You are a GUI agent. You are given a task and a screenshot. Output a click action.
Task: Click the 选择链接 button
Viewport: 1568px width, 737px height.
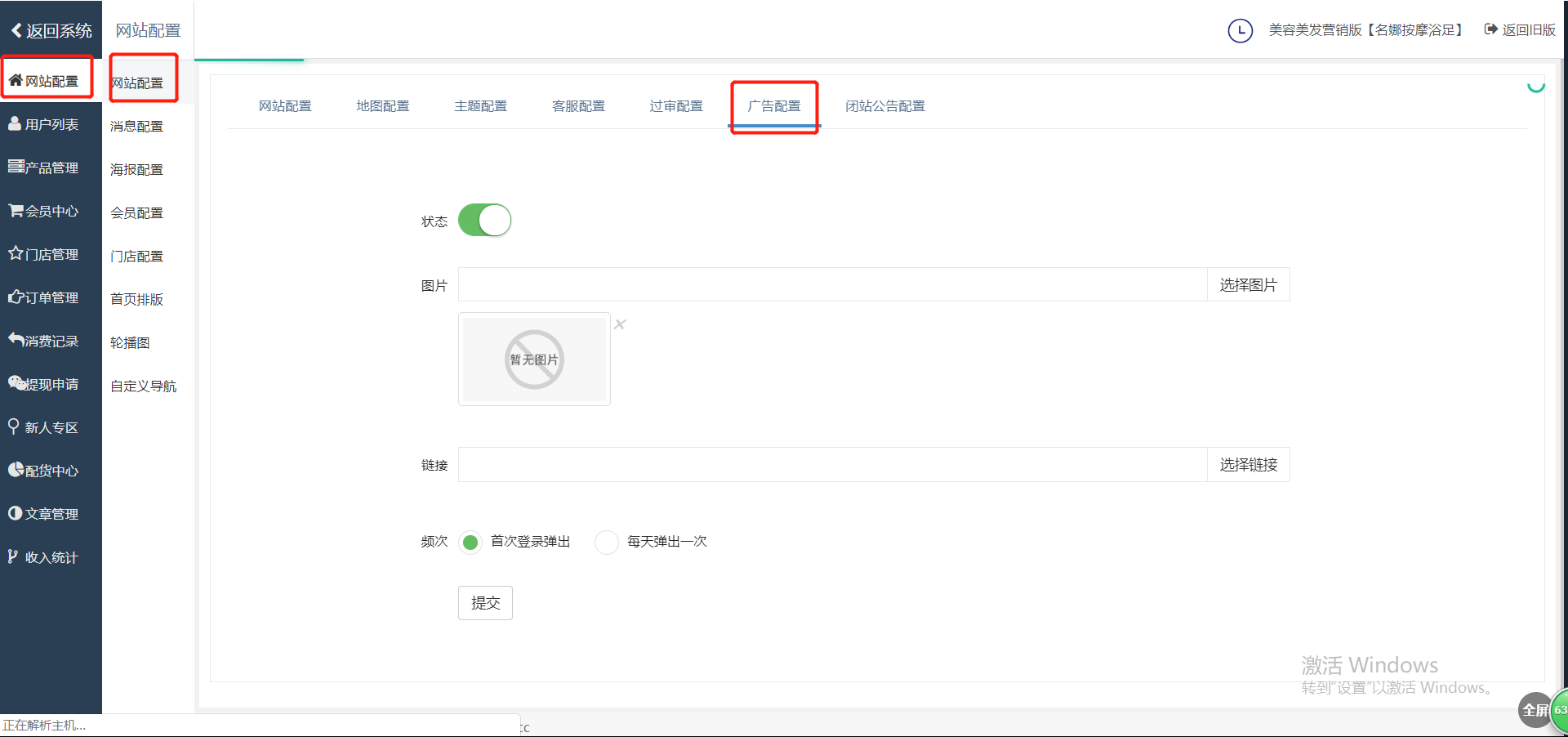tap(1249, 464)
